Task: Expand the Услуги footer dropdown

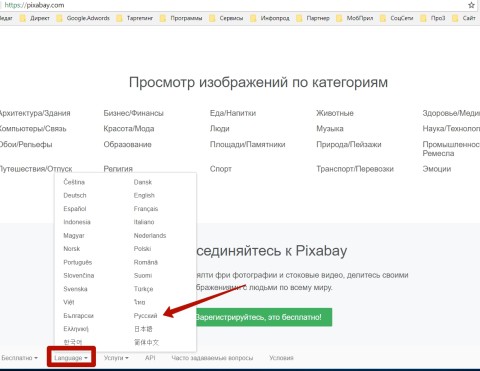Action: (116, 358)
